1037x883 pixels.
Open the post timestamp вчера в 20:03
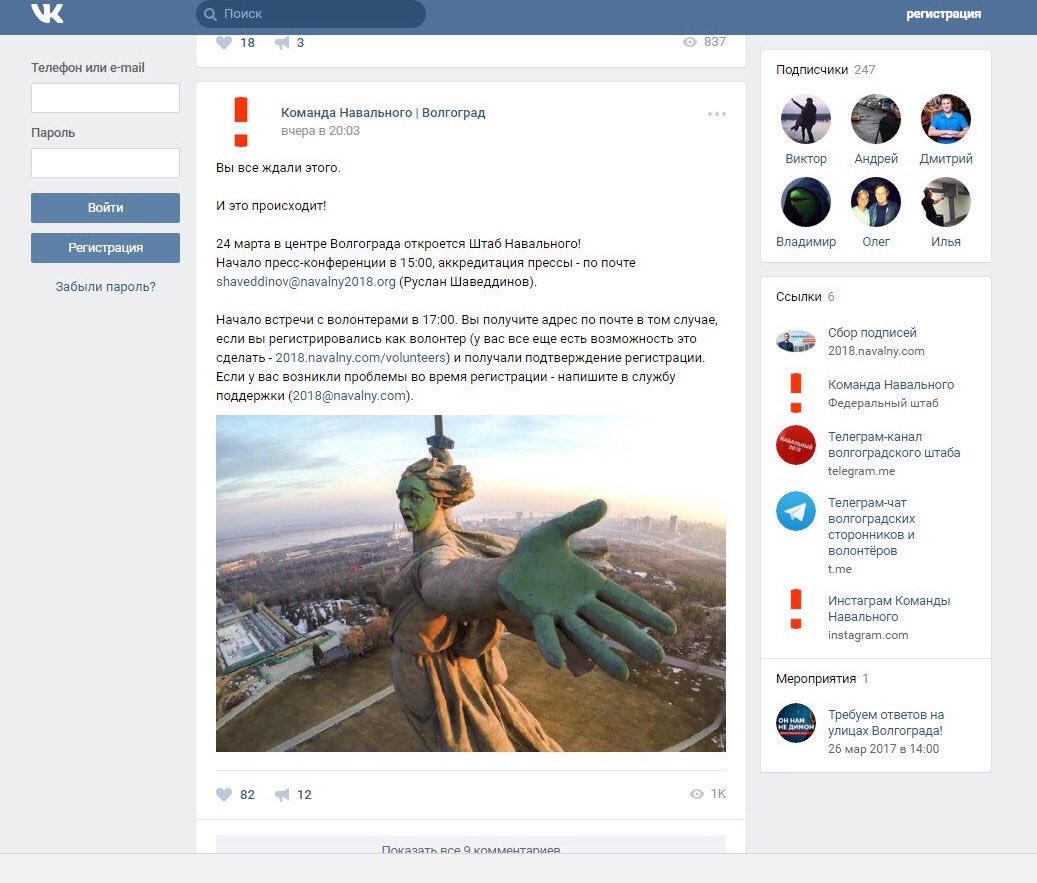pos(320,131)
